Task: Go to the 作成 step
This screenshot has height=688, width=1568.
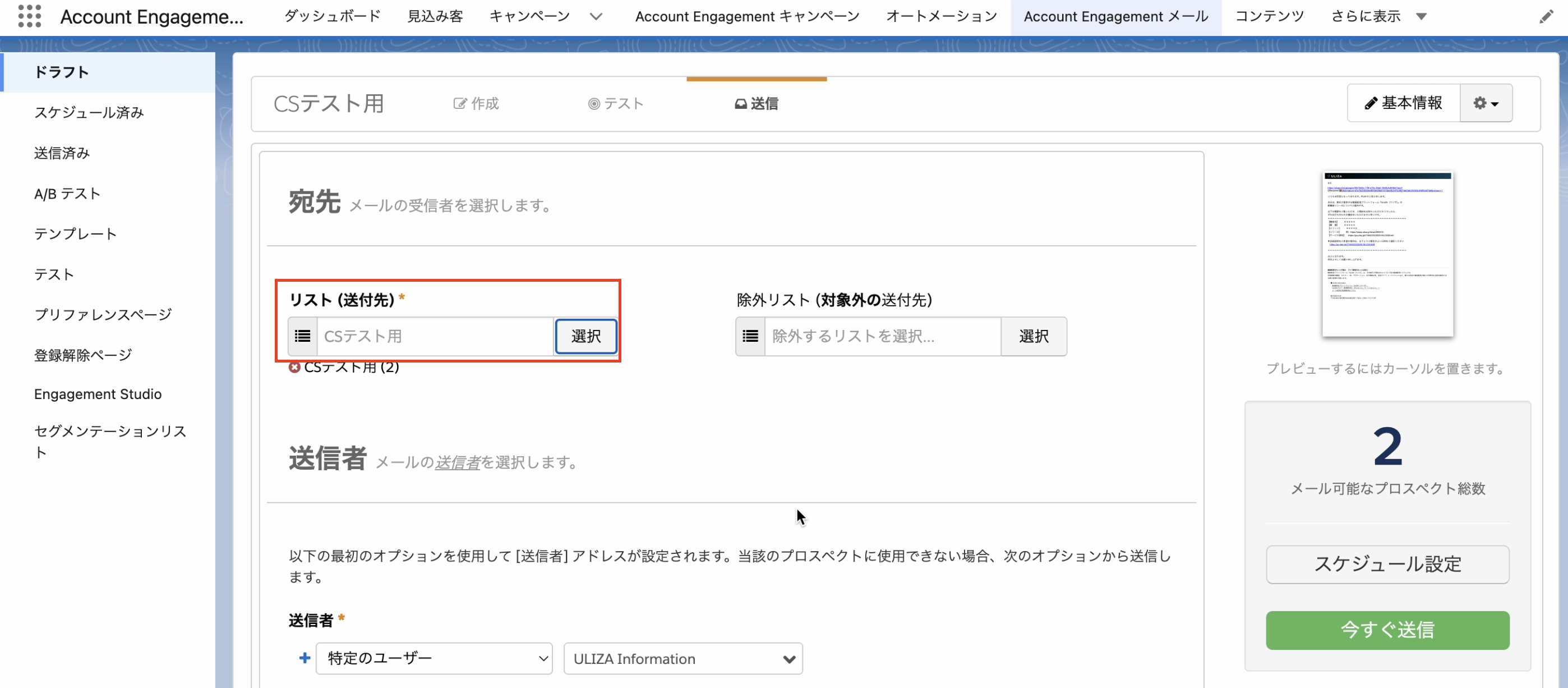Action: click(476, 103)
